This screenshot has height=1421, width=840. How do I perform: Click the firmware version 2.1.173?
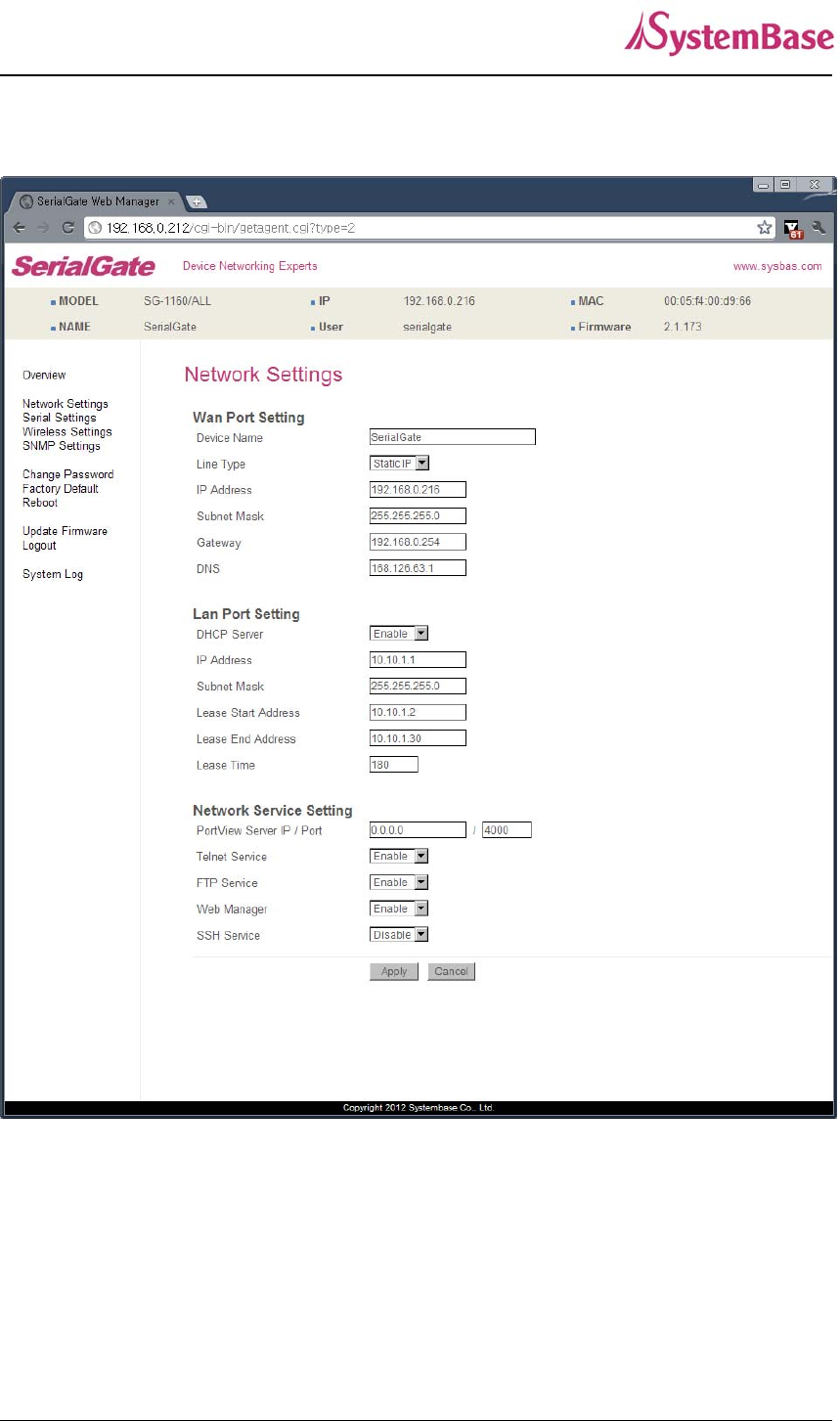click(683, 327)
